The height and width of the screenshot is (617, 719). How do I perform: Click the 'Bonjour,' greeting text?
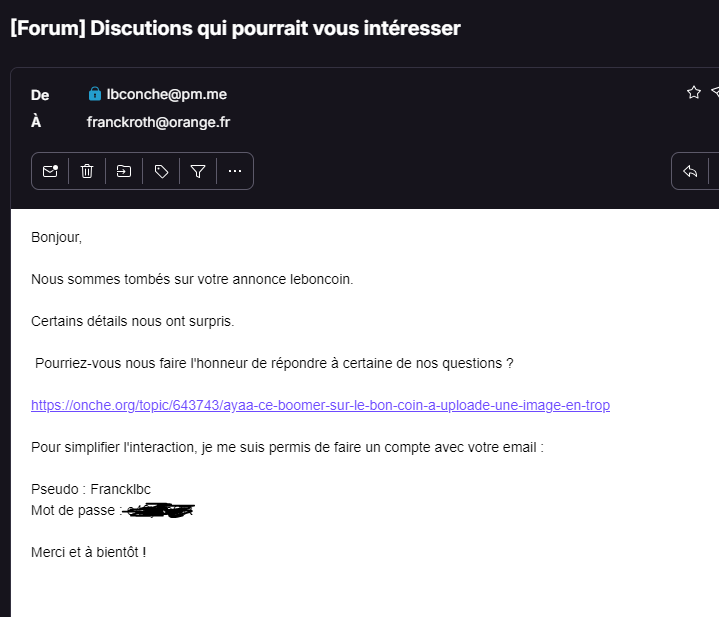coord(56,237)
